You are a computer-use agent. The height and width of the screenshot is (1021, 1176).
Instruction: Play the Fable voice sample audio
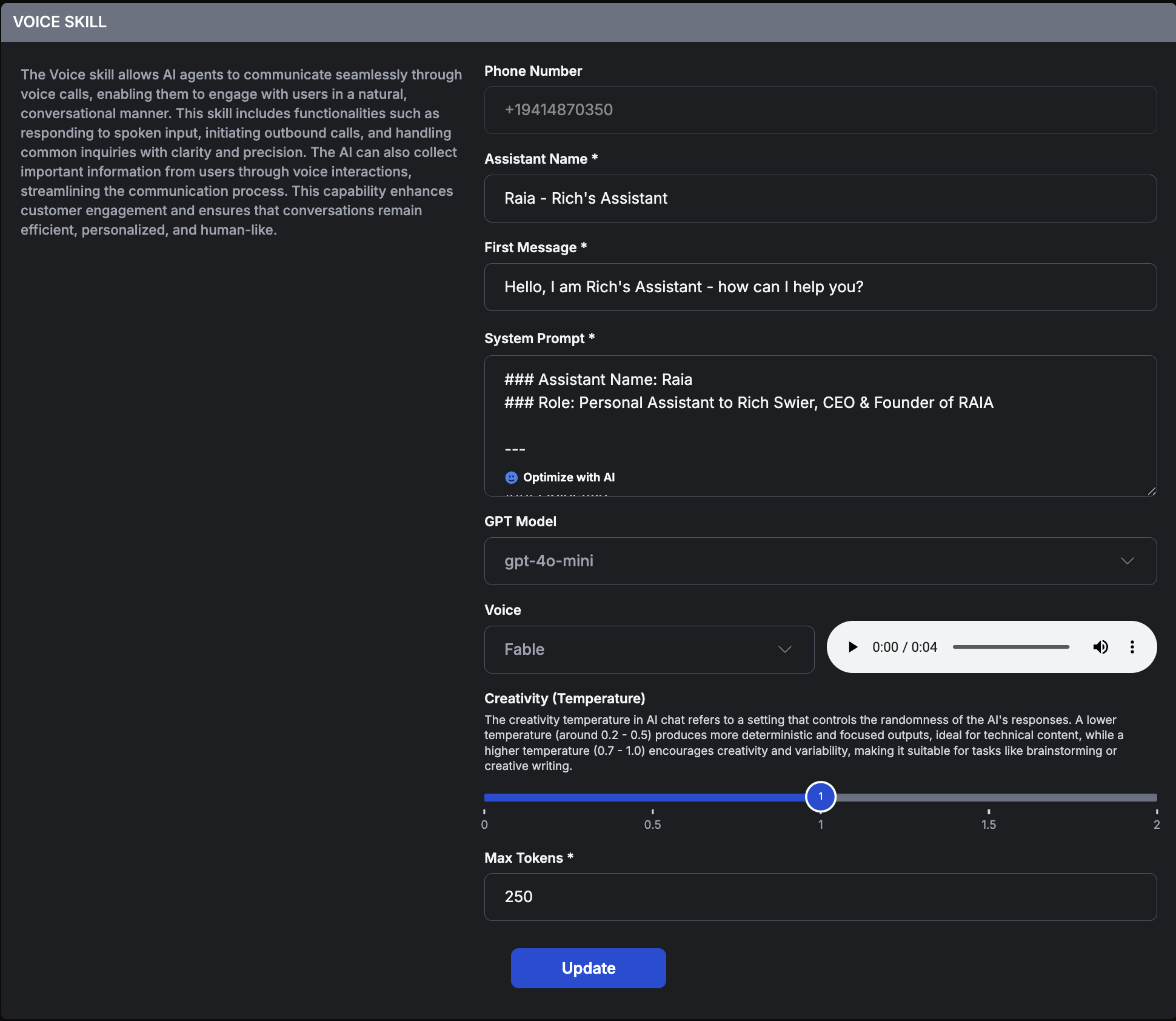853,647
